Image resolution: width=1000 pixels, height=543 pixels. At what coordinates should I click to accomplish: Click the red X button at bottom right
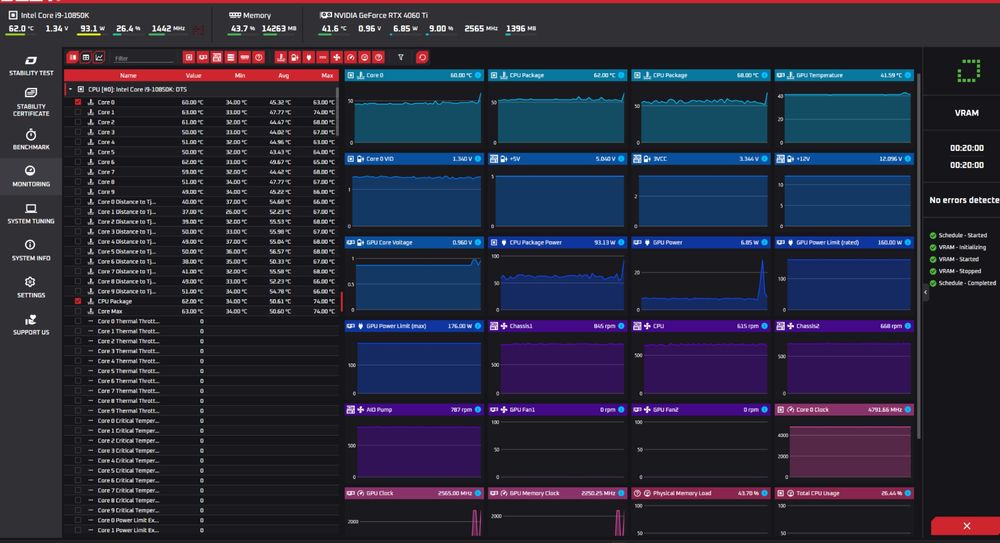tap(966, 526)
